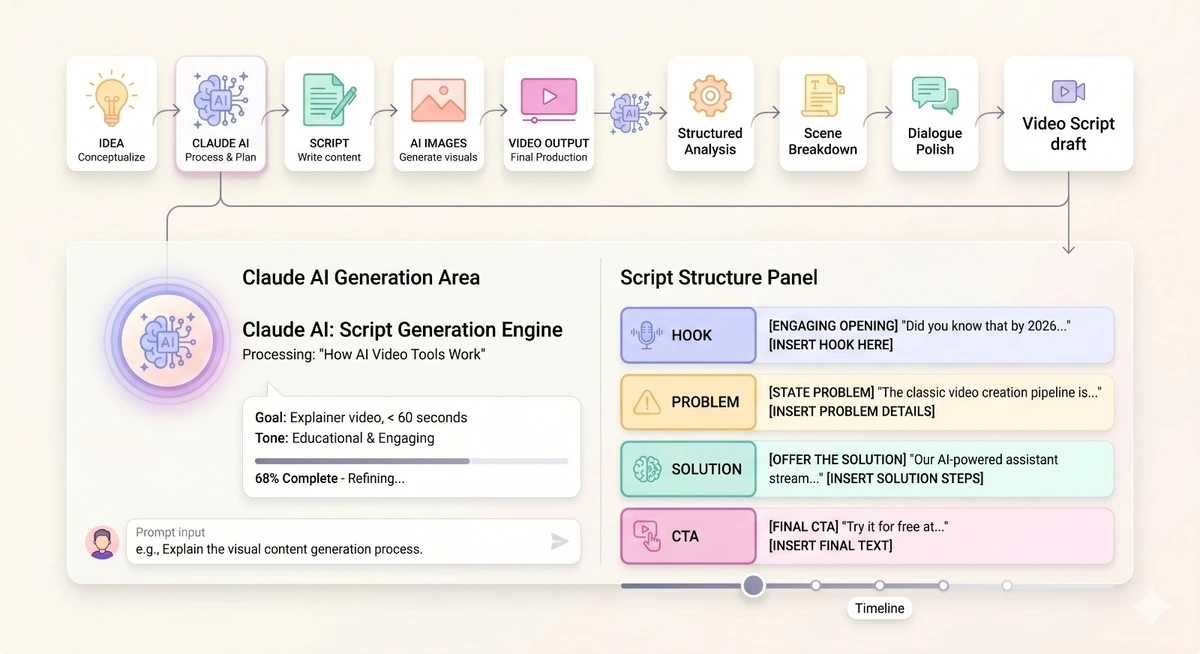
Task: Open the Dialogue Polish chat bubbles icon
Action: tap(935, 96)
